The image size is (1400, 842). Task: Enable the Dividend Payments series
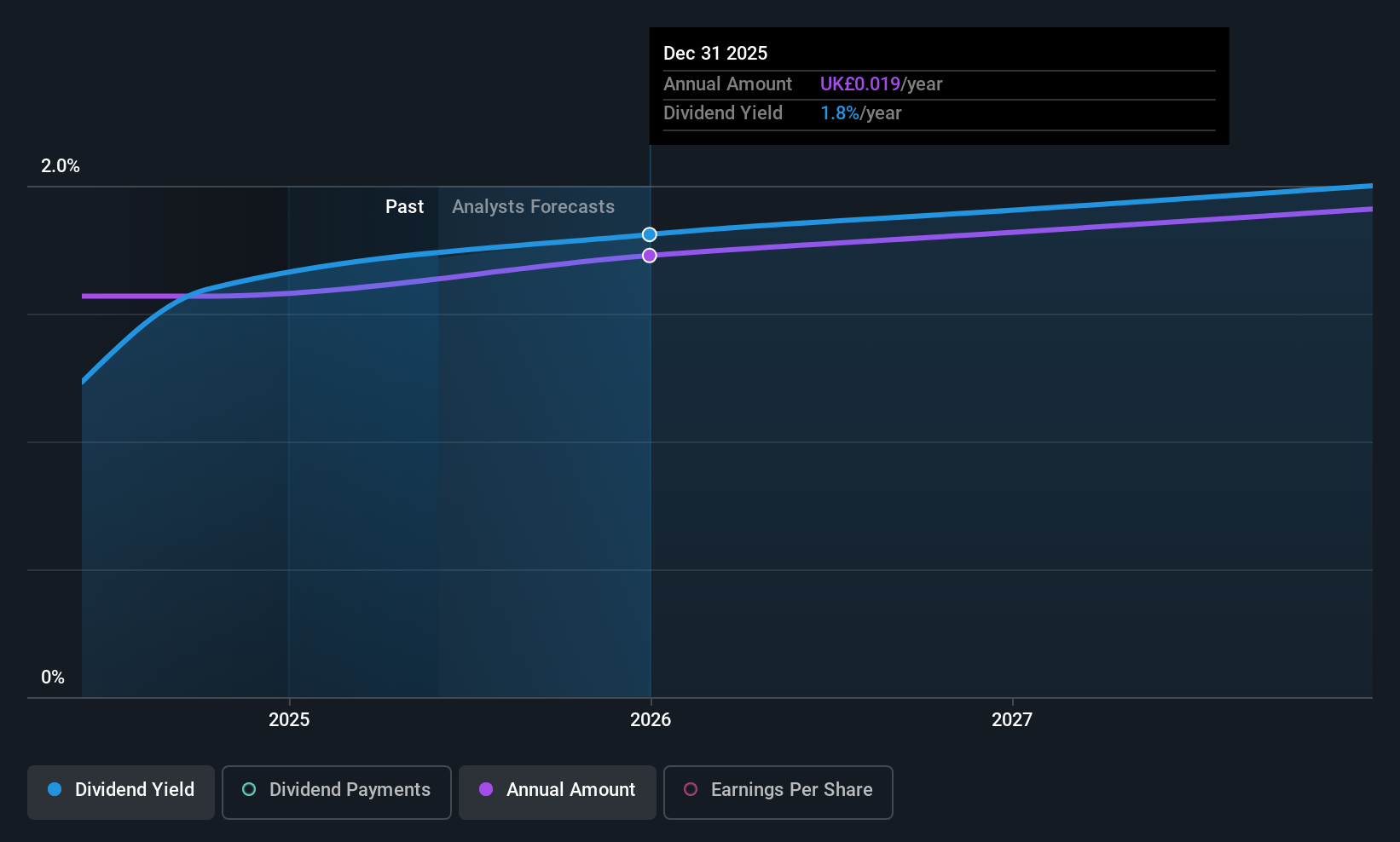tap(337, 792)
